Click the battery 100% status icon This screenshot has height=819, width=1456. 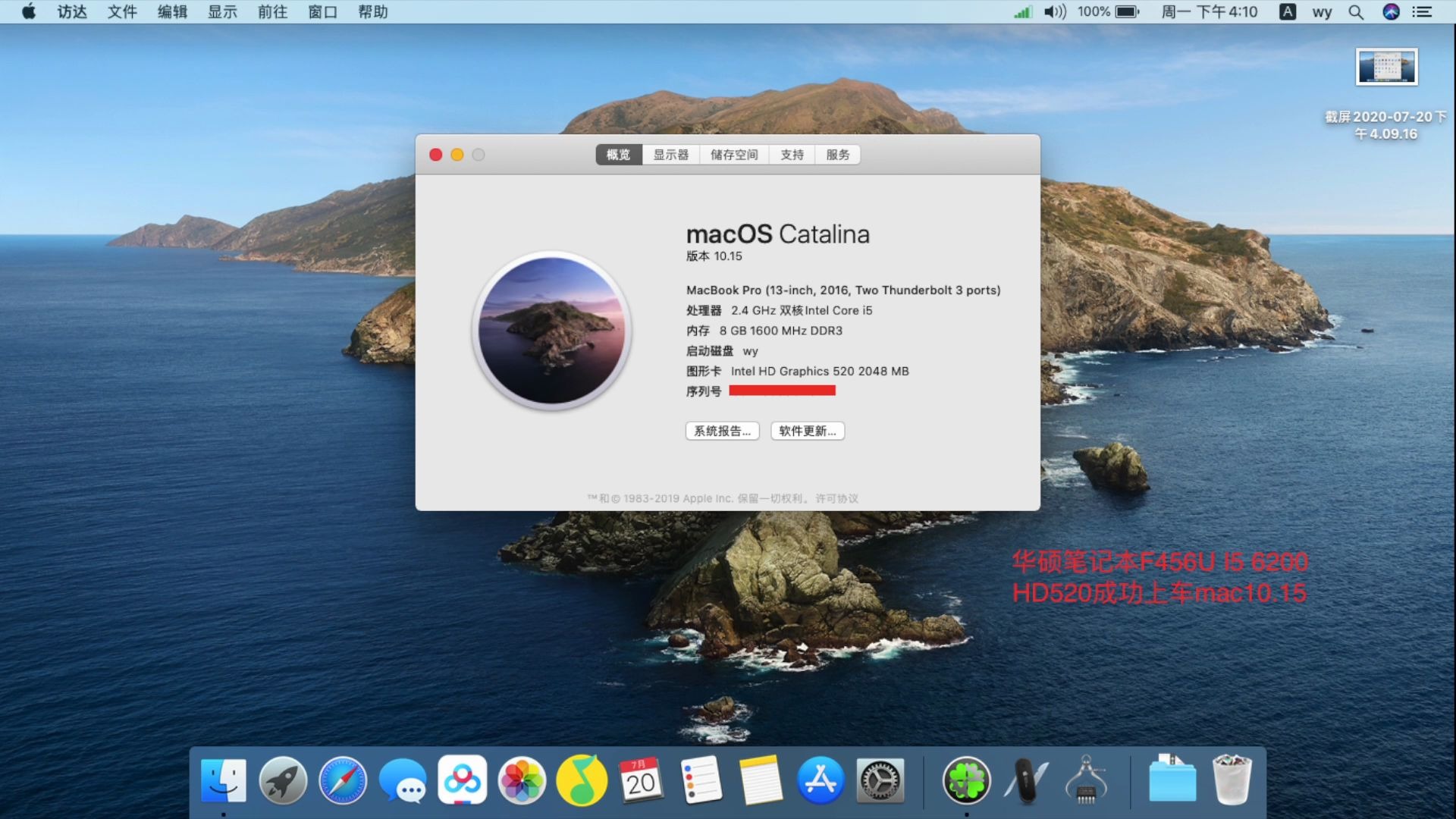[1109, 11]
